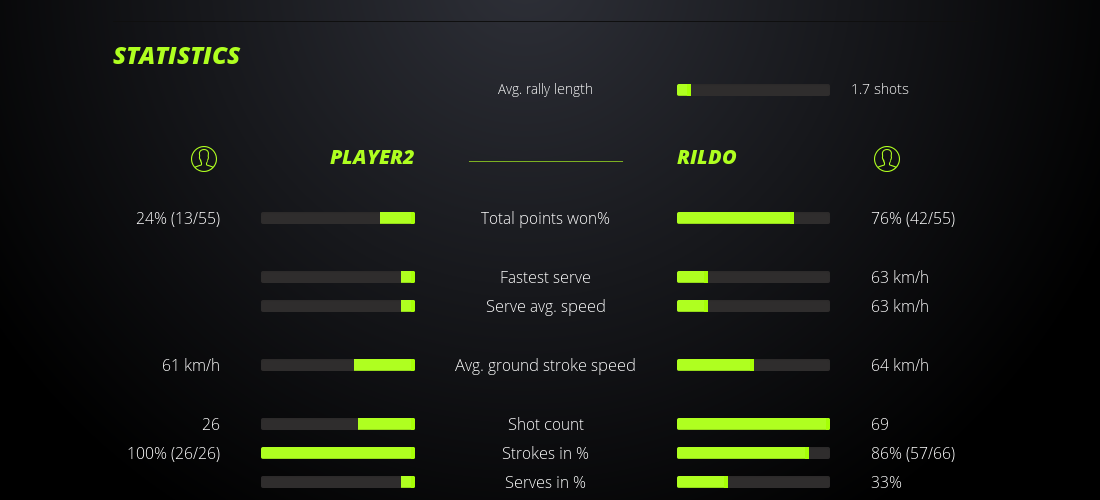Click Rildo's Avg. ground stroke speed bar
This screenshot has width=1100, height=500.
(x=753, y=365)
